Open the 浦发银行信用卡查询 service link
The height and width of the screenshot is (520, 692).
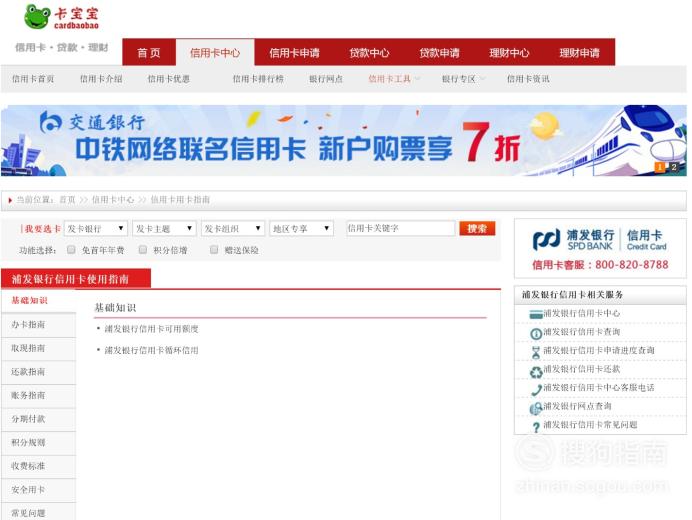pos(582,332)
